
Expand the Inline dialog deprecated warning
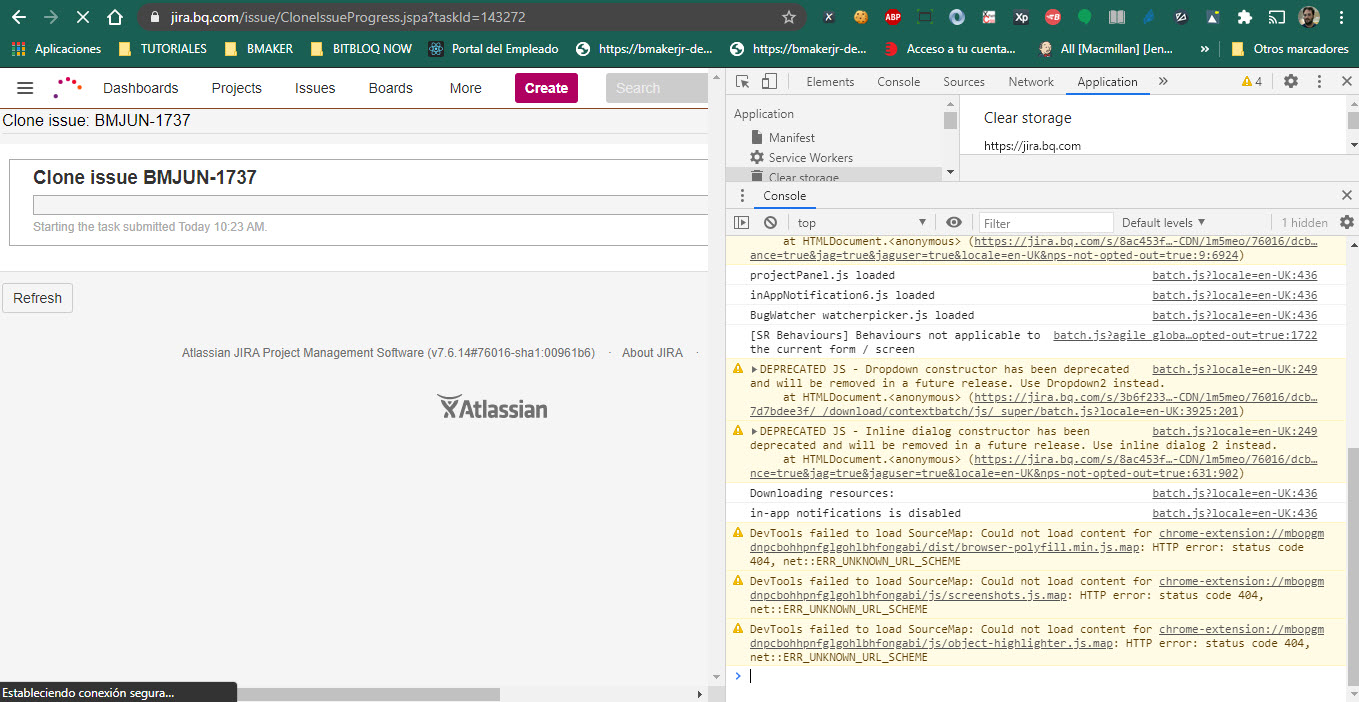pyautogui.click(x=755, y=432)
